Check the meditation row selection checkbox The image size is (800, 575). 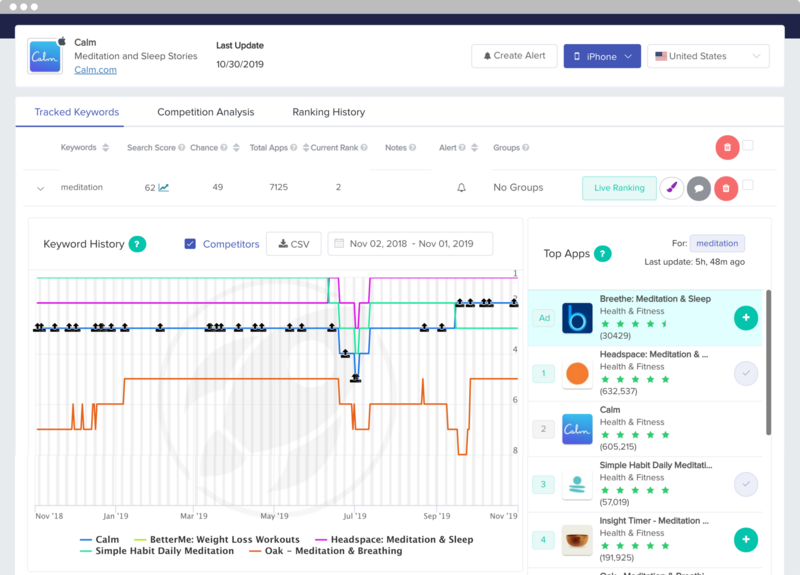pos(748,185)
